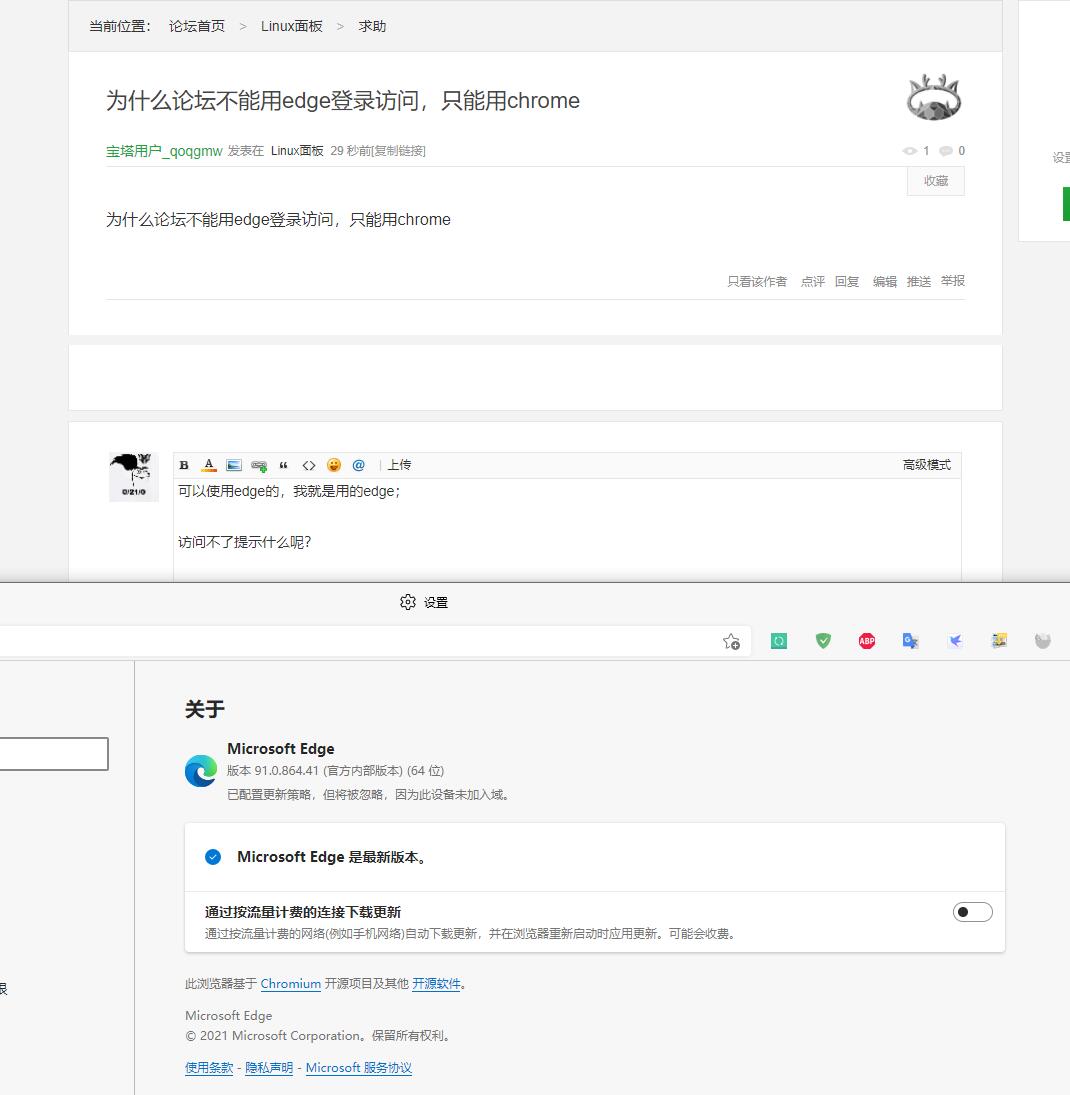Open the Chromium link
This screenshot has height=1095, width=1070.
(x=291, y=984)
